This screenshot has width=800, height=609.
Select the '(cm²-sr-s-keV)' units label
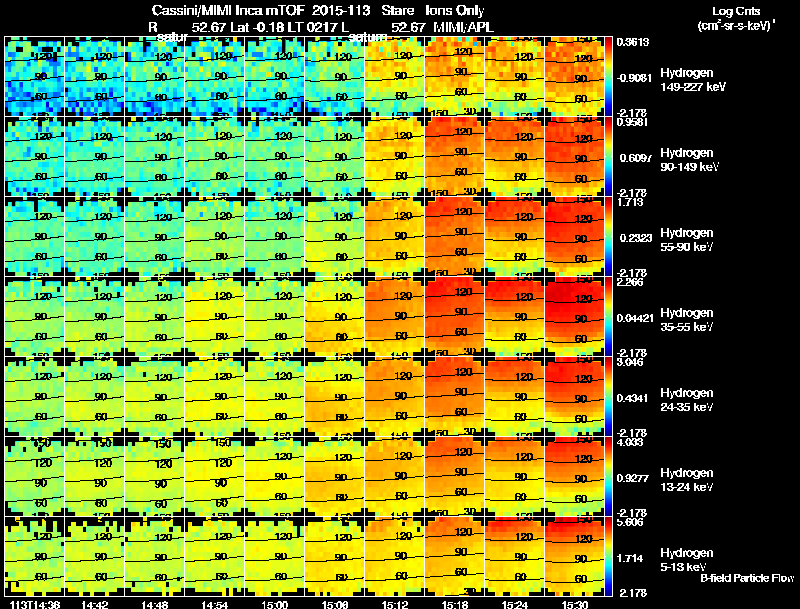[736, 26]
